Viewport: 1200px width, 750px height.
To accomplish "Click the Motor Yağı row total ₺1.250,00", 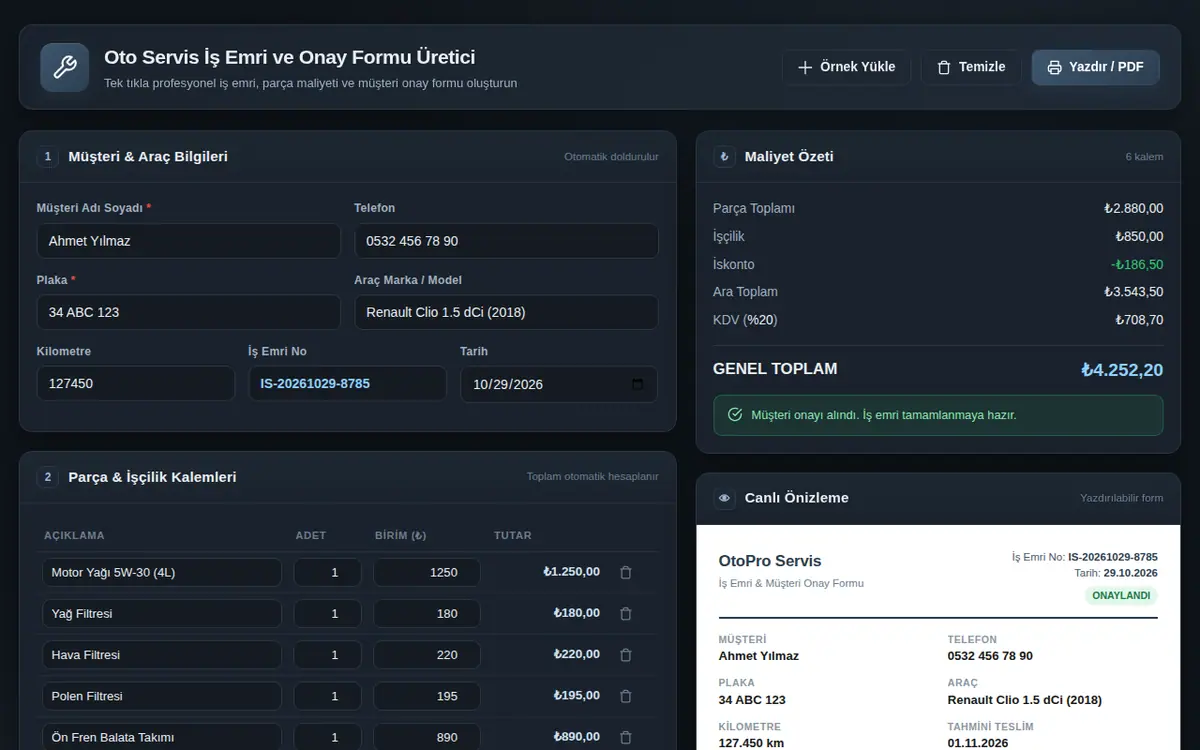I will (572, 572).
